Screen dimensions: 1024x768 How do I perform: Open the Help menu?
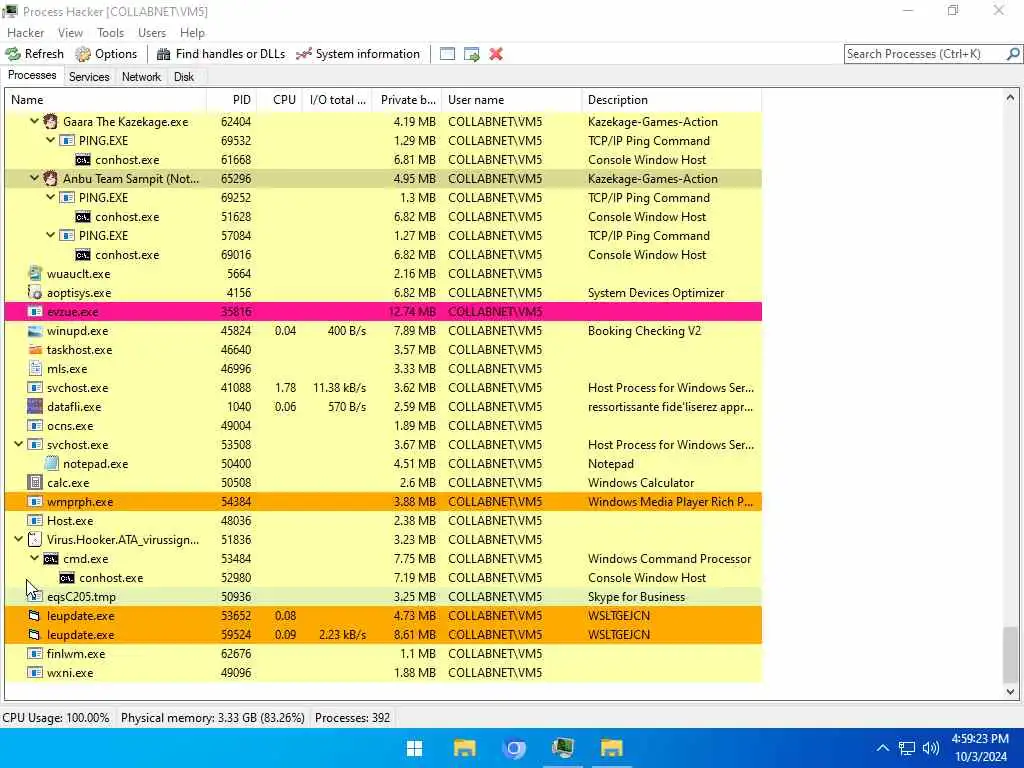pyautogui.click(x=192, y=33)
